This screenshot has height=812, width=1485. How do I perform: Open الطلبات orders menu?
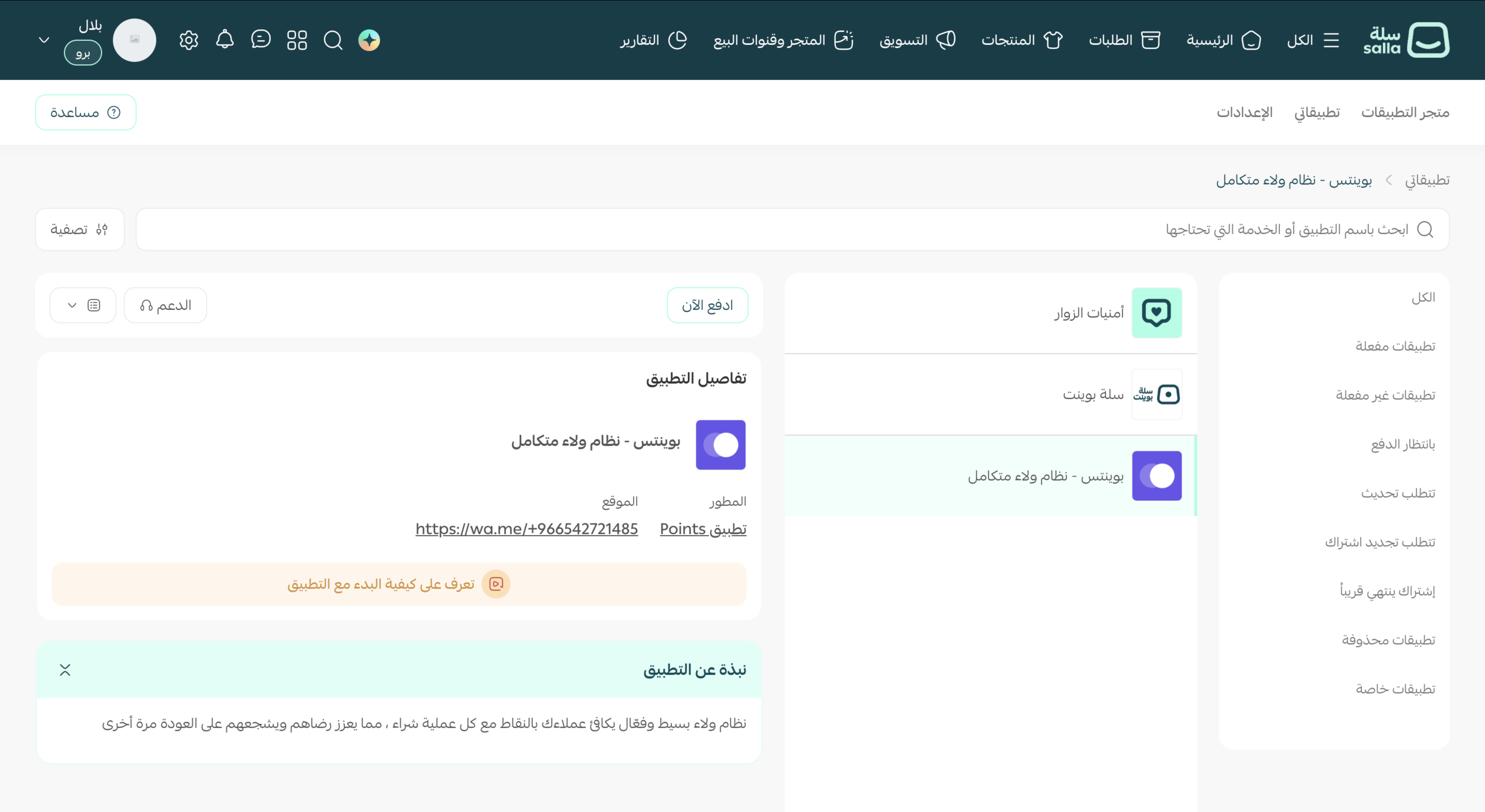(x=1124, y=40)
